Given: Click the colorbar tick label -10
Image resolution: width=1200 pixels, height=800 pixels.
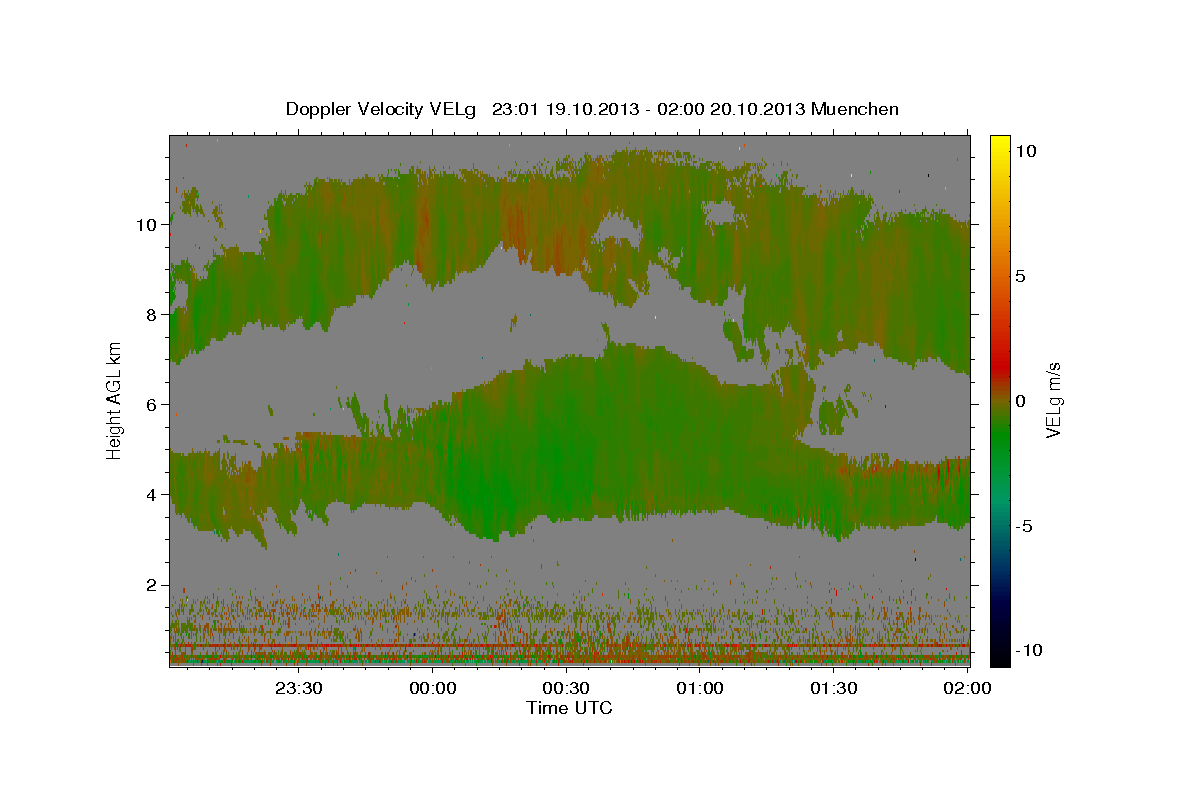Looking at the screenshot, I should [x=1030, y=650].
